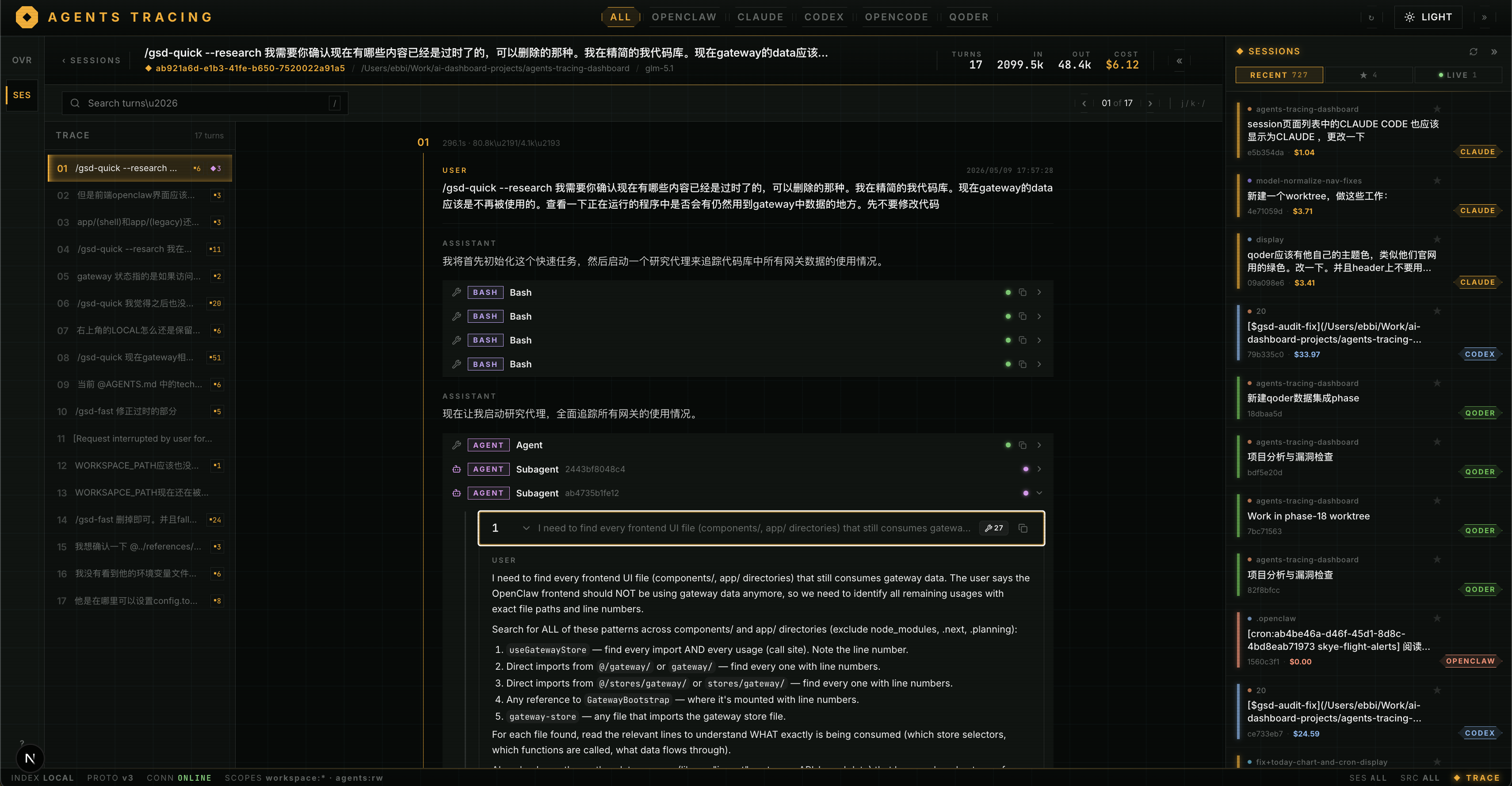Copy the subagent step 1 prompt
This screenshot has height=786, width=1512.
(1023, 528)
